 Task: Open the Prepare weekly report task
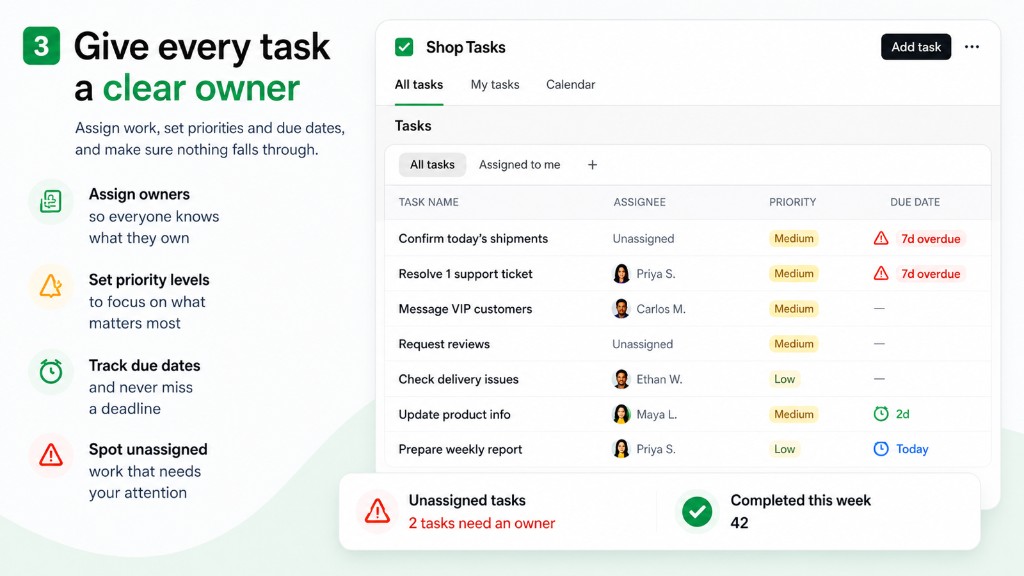point(460,449)
